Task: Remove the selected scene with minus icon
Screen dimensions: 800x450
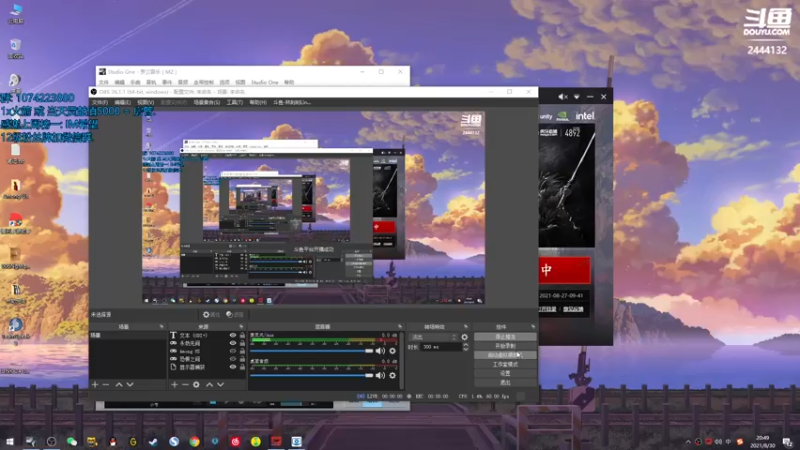Action: click(106, 384)
